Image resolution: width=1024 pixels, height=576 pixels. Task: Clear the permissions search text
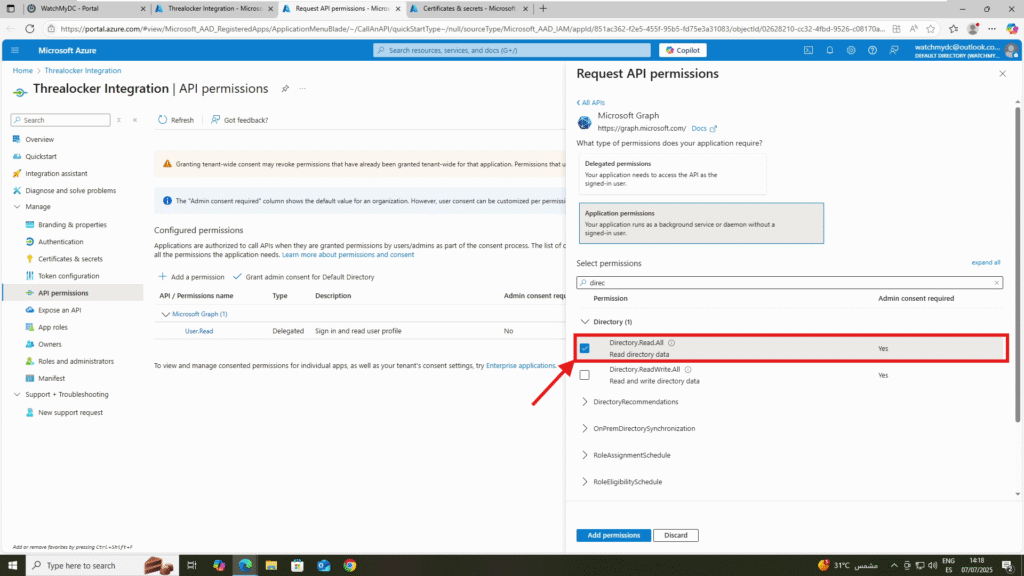pyautogui.click(x=997, y=283)
